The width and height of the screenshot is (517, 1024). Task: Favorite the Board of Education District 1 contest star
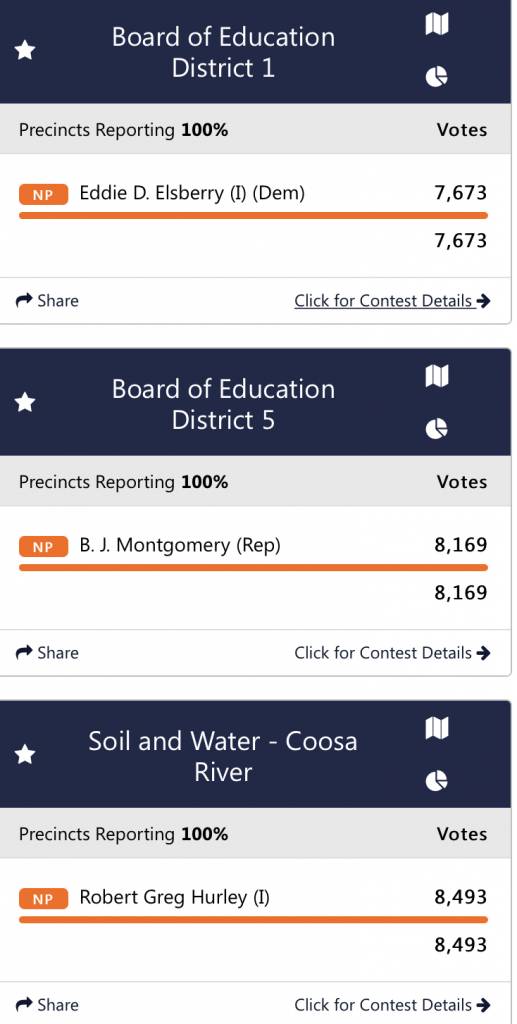point(25,50)
